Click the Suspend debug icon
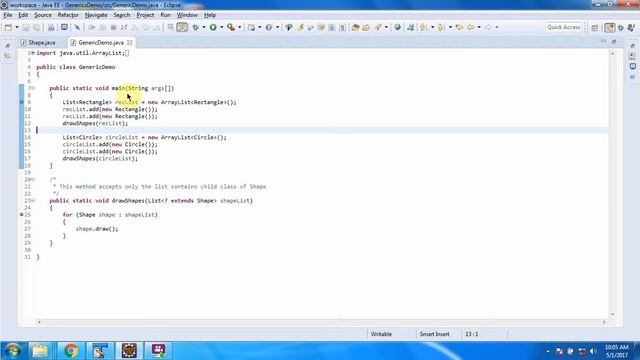Image resolution: width=640 pixels, height=360 pixels. coord(103,27)
